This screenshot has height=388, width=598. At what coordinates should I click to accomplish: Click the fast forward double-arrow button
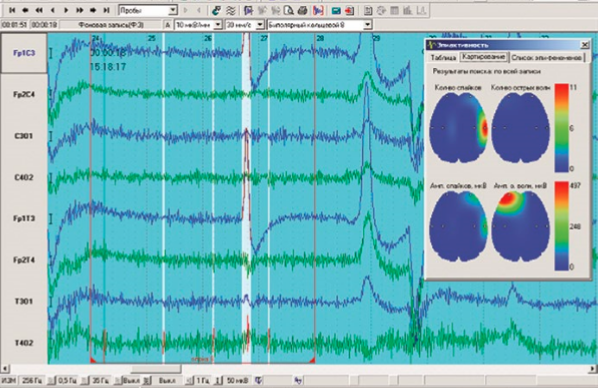pyautogui.click(x=79, y=10)
